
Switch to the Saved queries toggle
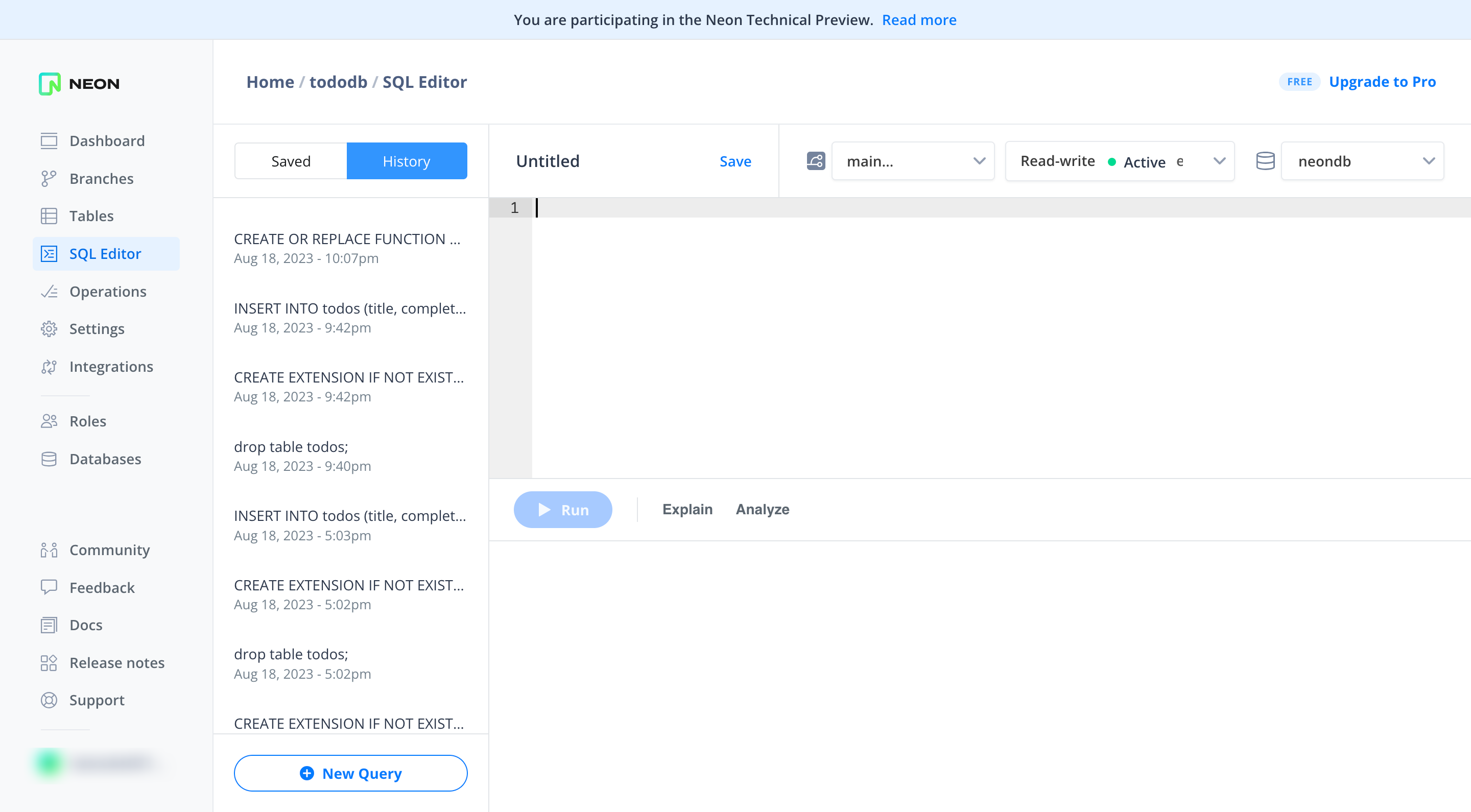coord(291,161)
